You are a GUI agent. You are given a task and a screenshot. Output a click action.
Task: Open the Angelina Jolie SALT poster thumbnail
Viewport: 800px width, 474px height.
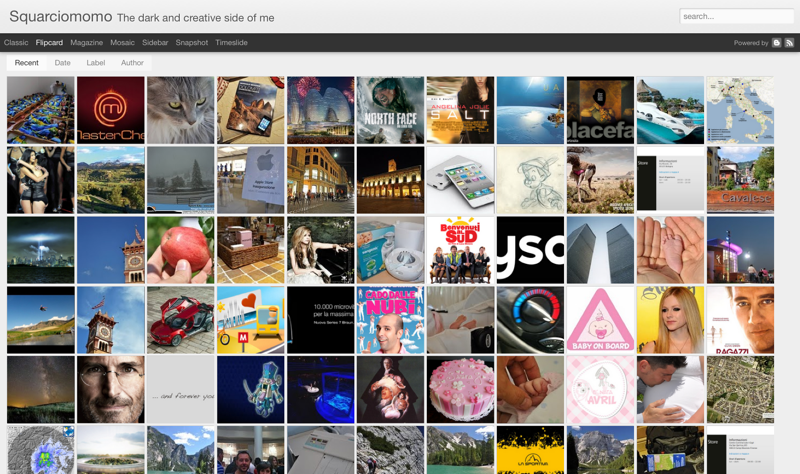(x=460, y=110)
